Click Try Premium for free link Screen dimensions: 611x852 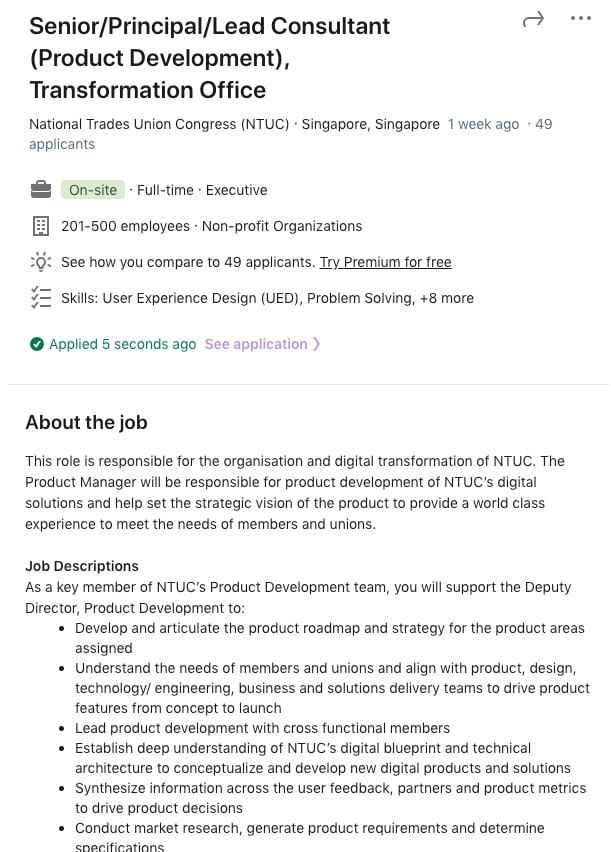click(x=385, y=262)
